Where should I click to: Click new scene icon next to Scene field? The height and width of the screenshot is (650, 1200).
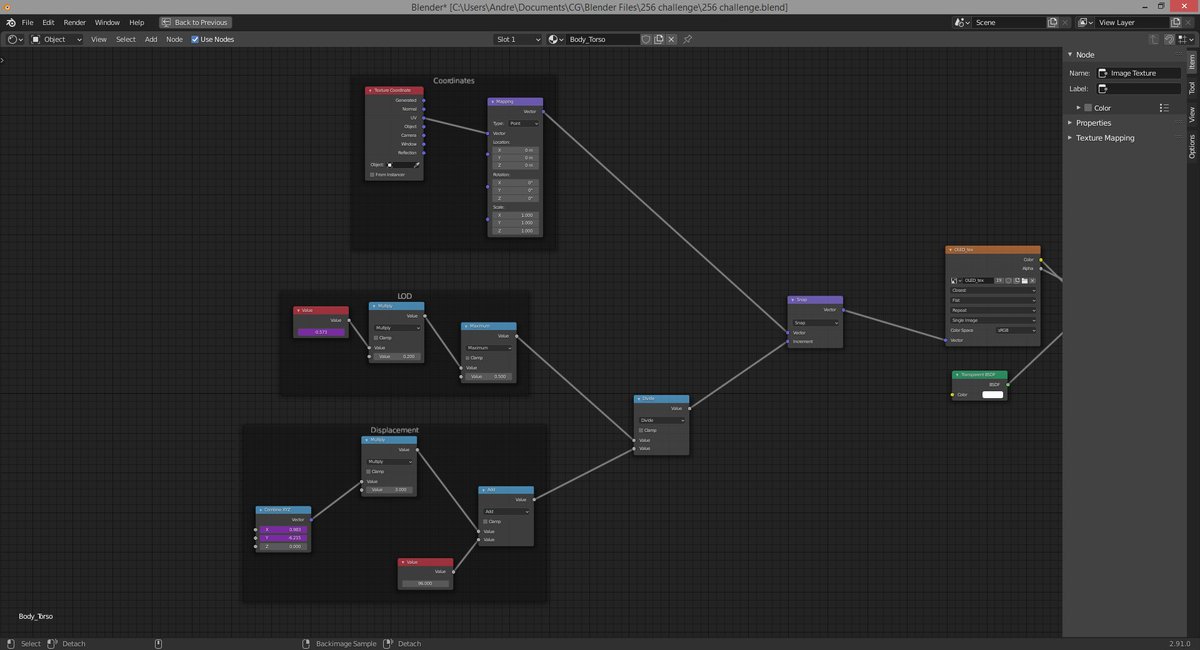[x=1052, y=22]
